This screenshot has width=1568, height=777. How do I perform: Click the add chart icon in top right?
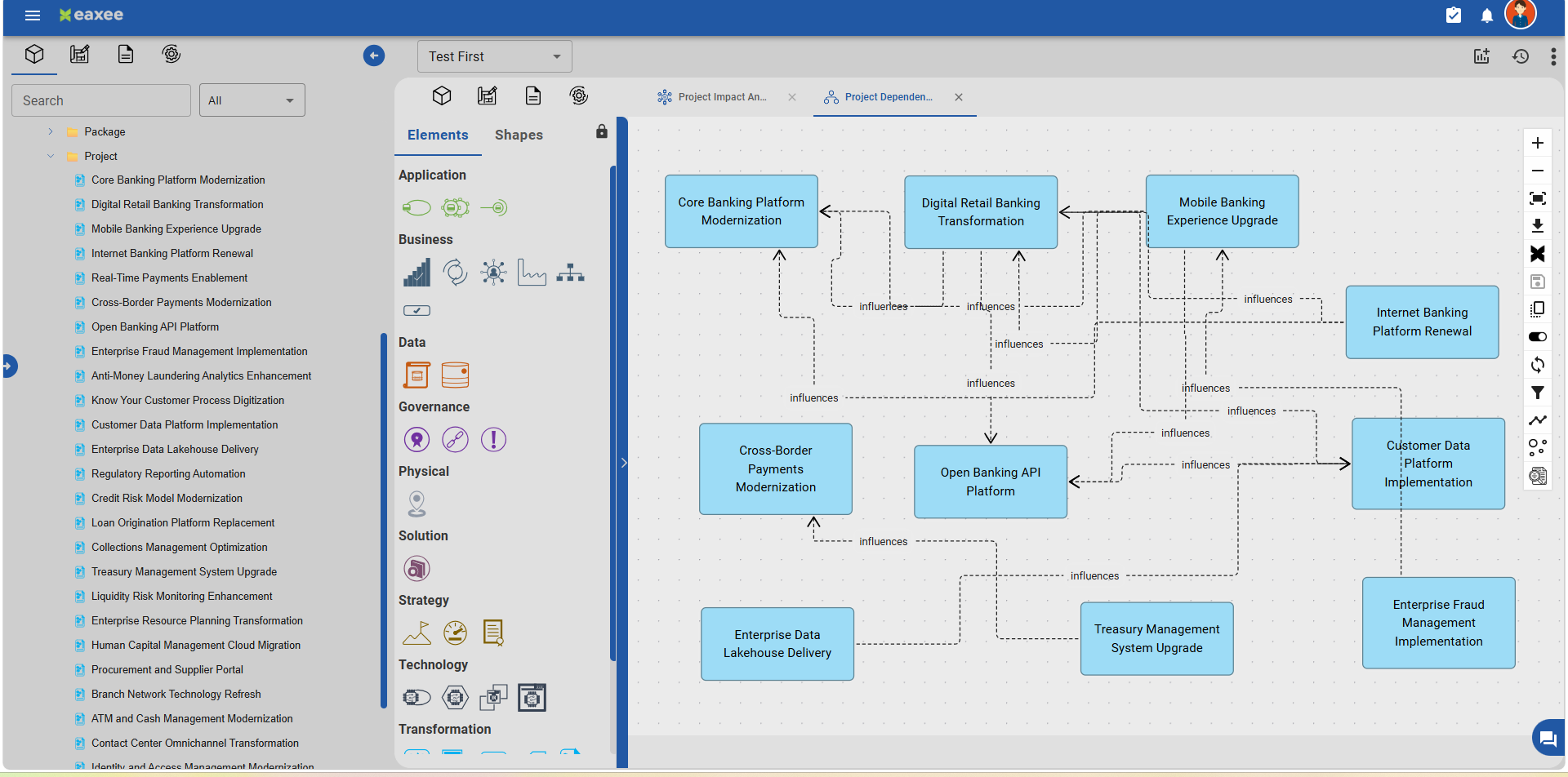click(x=1481, y=56)
